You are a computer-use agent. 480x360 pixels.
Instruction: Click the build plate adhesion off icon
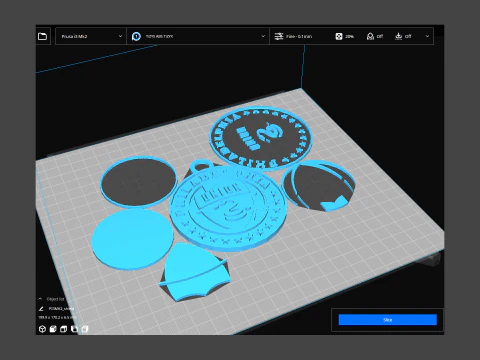tap(398, 36)
